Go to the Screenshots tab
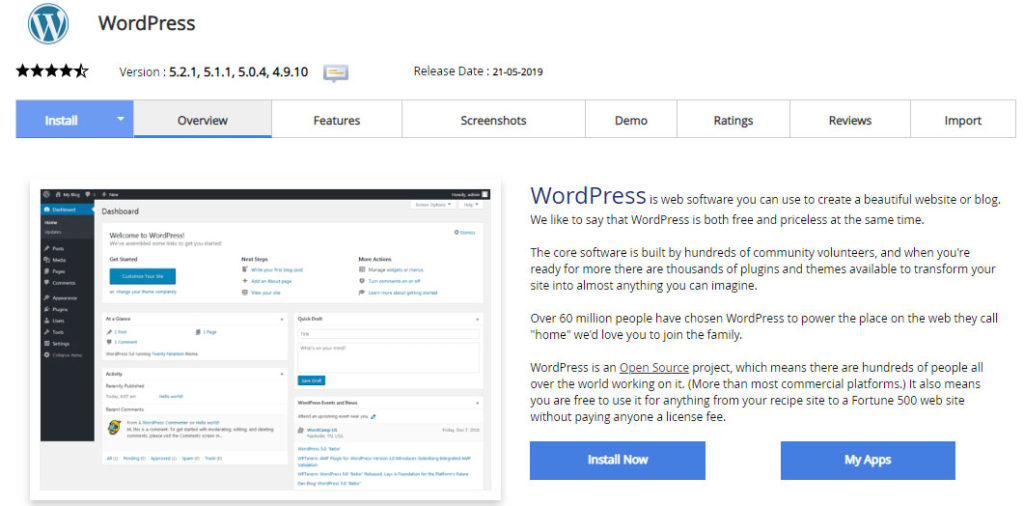 (x=493, y=120)
